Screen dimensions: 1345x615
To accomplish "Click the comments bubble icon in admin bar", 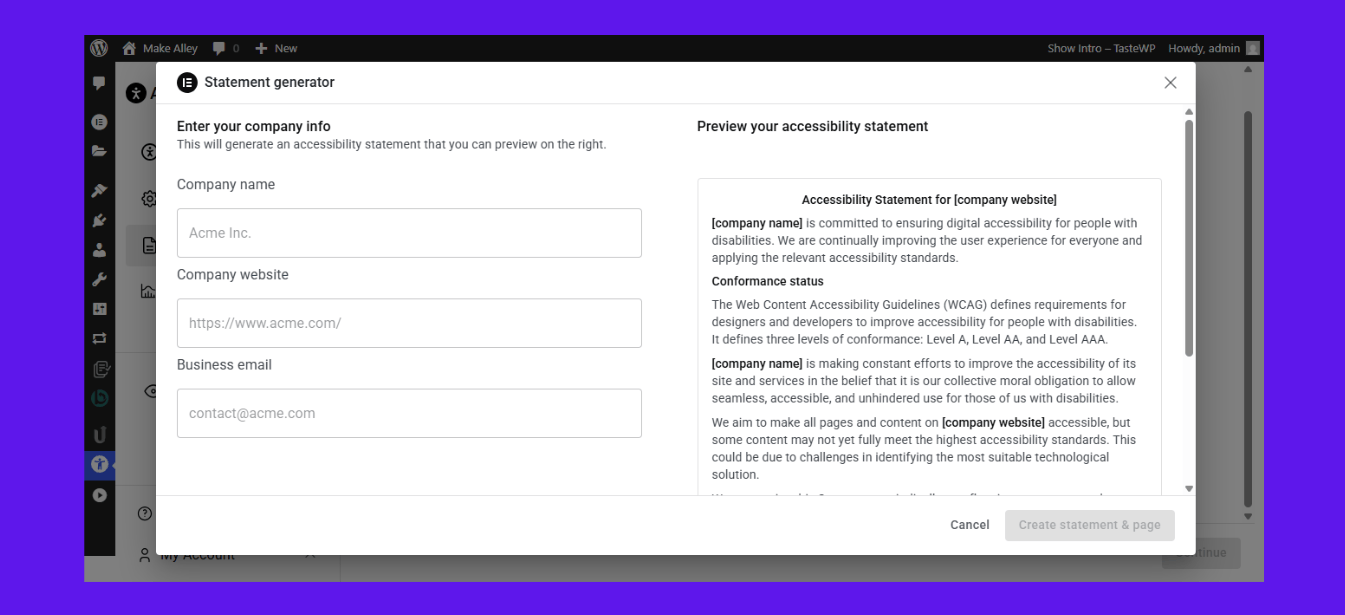I will coord(219,48).
